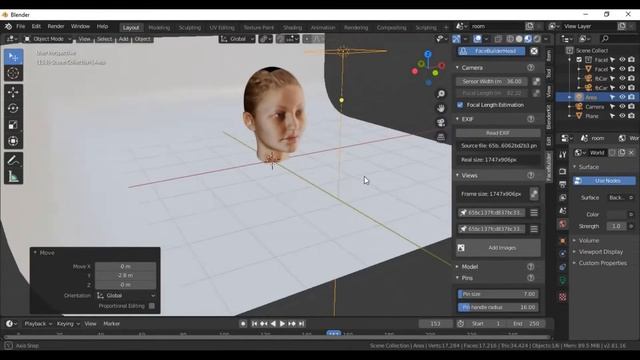This screenshot has height=360, width=640.
Task: Enable rendered viewport shading mode
Action: pyautogui.click(x=537, y=39)
